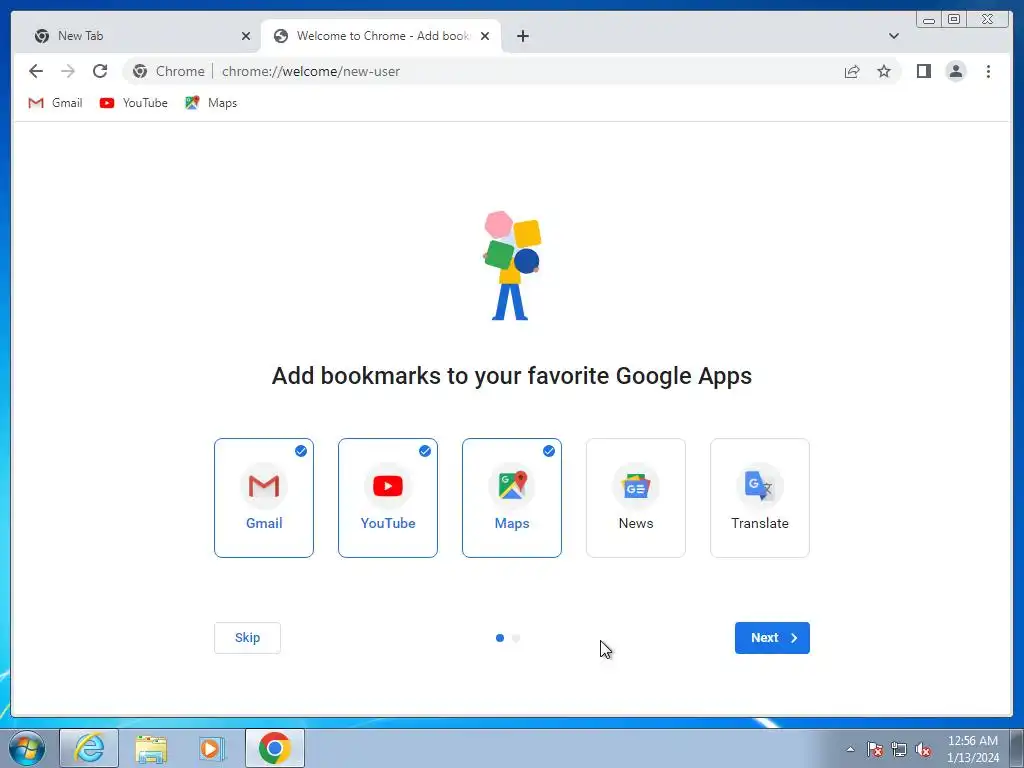Go back using the back arrow

point(36,71)
